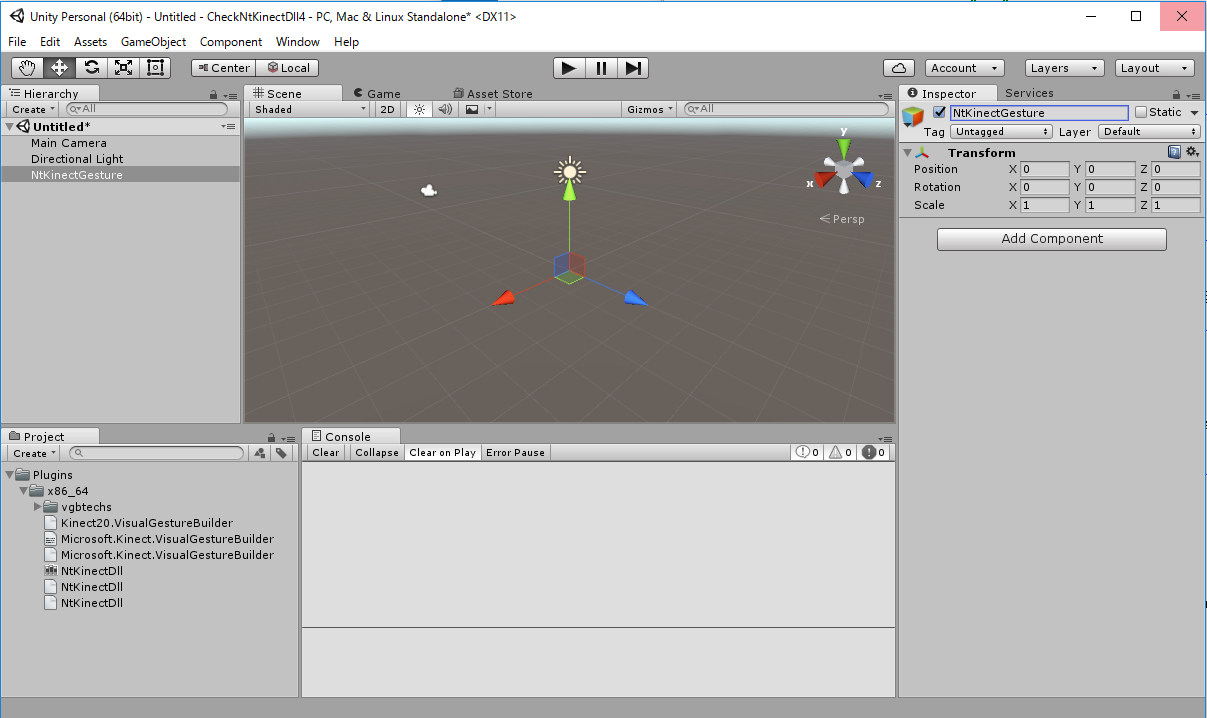Select the Hand tool in toolbar
This screenshot has height=718, width=1207.
point(28,68)
